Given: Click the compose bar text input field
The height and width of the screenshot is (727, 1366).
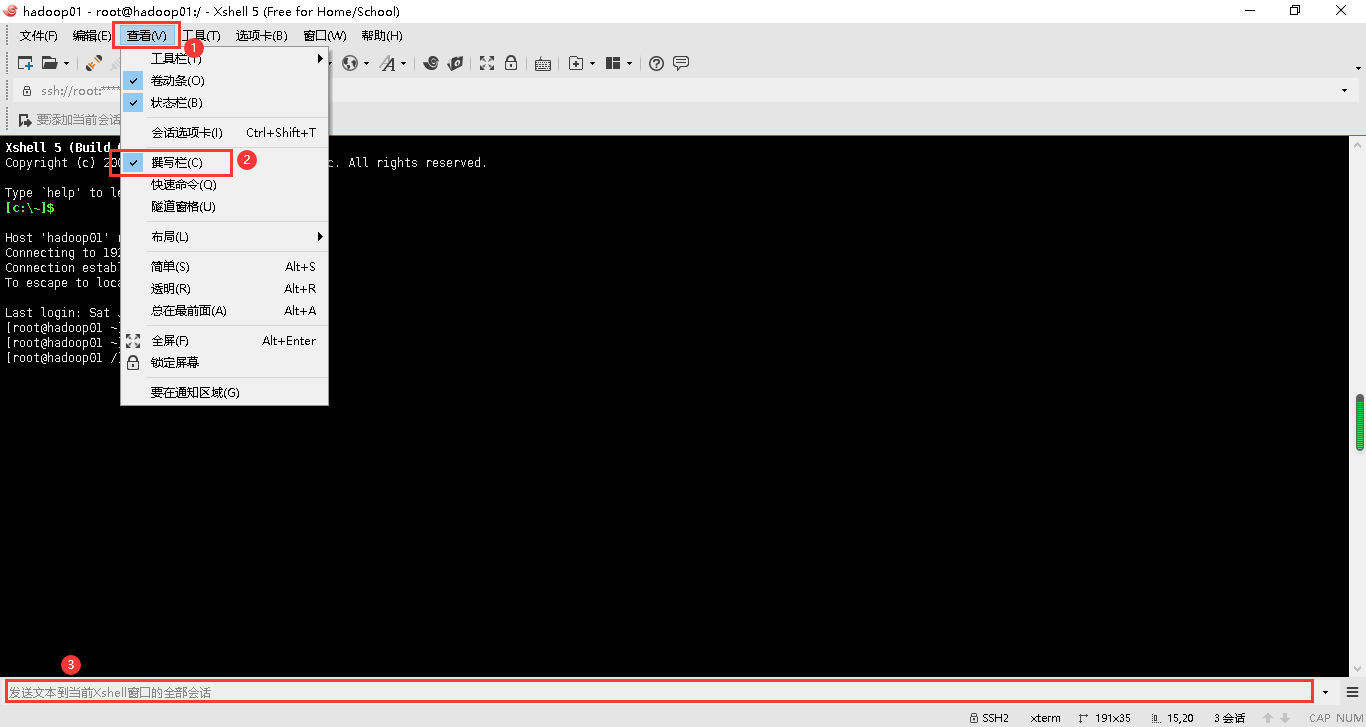Looking at the screenshot, I should coord(658,691).
